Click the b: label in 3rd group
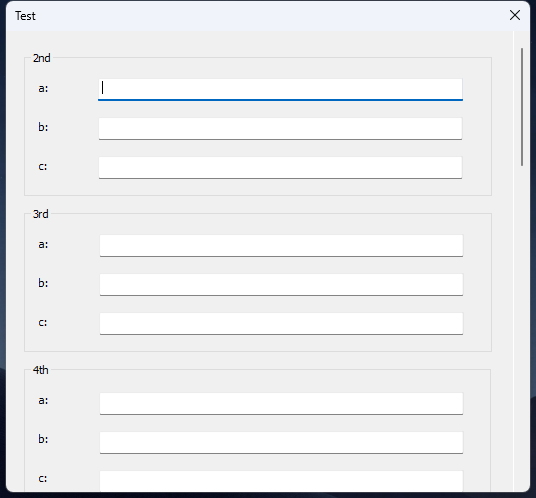536x498 pixels. click(x=43, y=283)
